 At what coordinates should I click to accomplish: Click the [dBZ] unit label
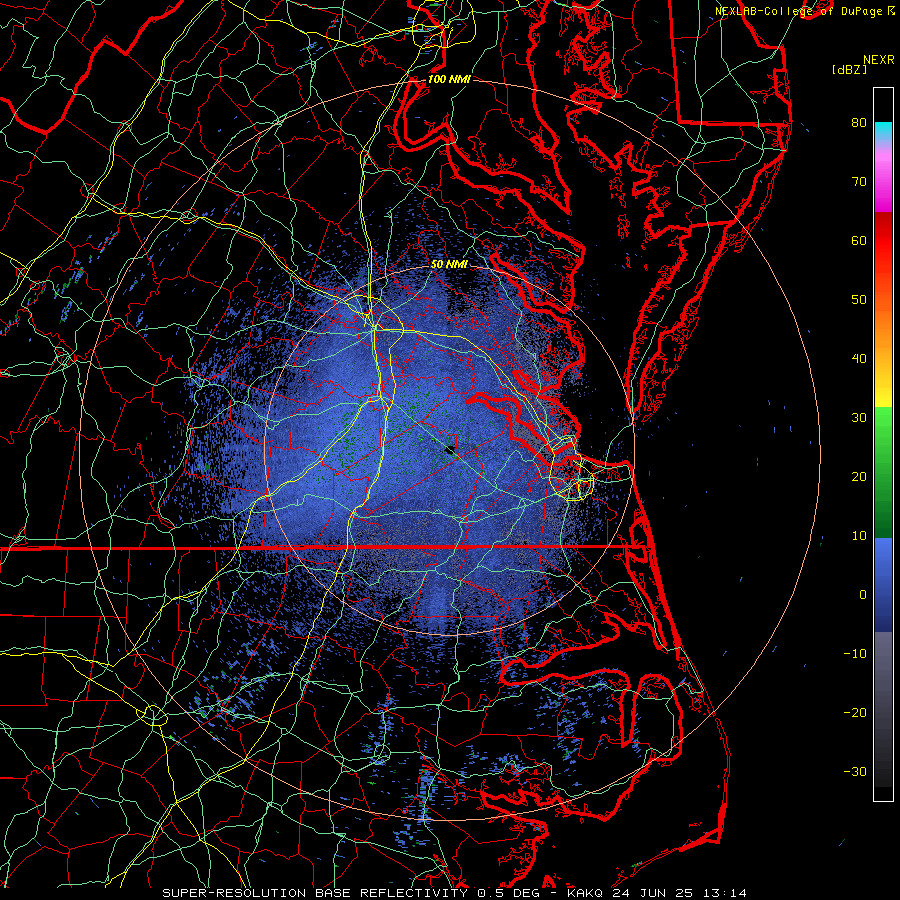point(849,69)
